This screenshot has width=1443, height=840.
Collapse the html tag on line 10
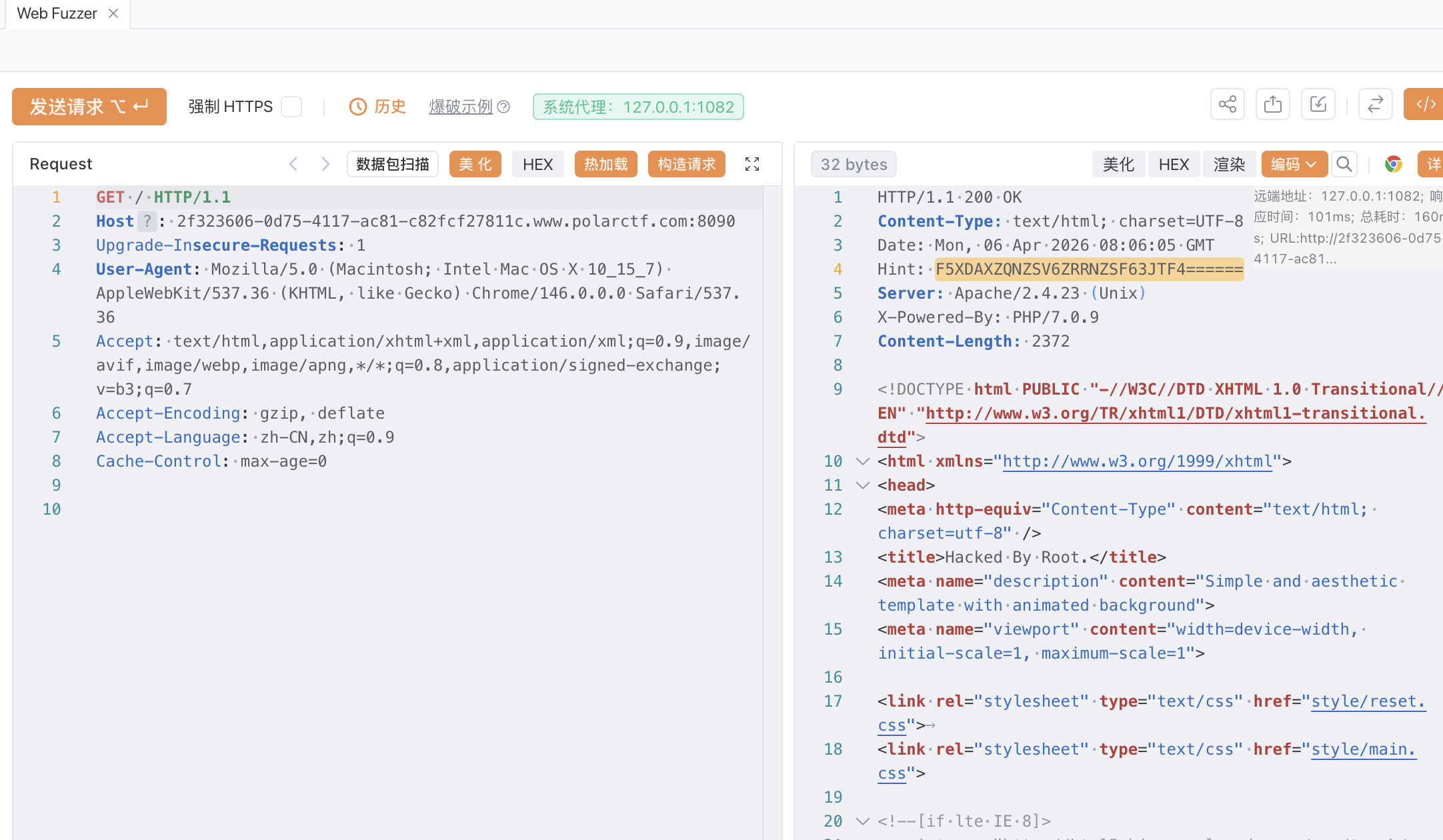(863, 461)
